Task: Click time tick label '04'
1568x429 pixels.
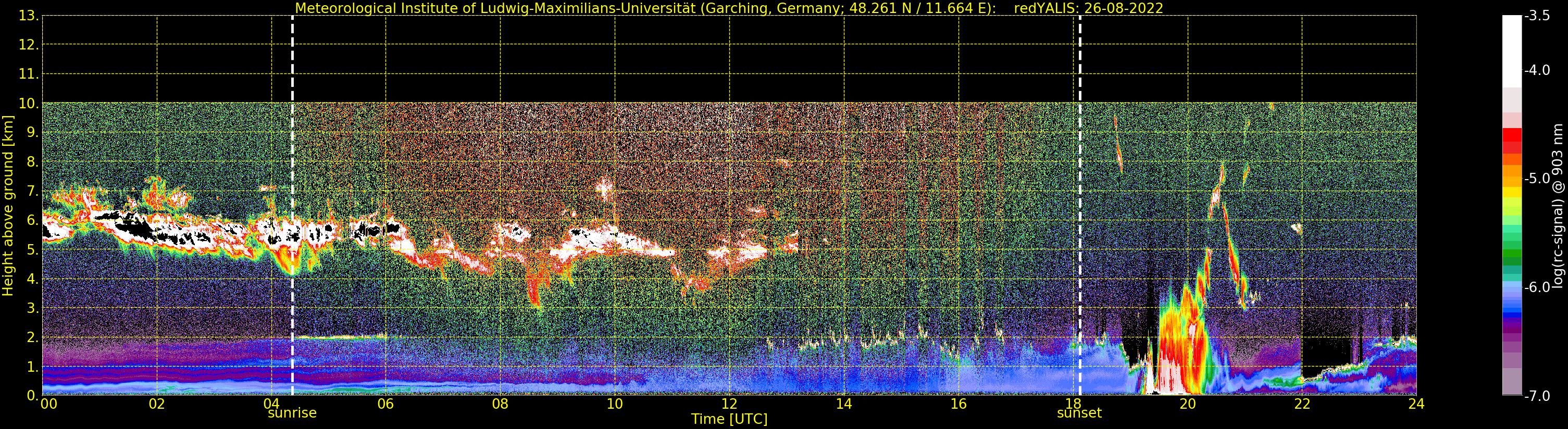Action: tap(271, 404)
